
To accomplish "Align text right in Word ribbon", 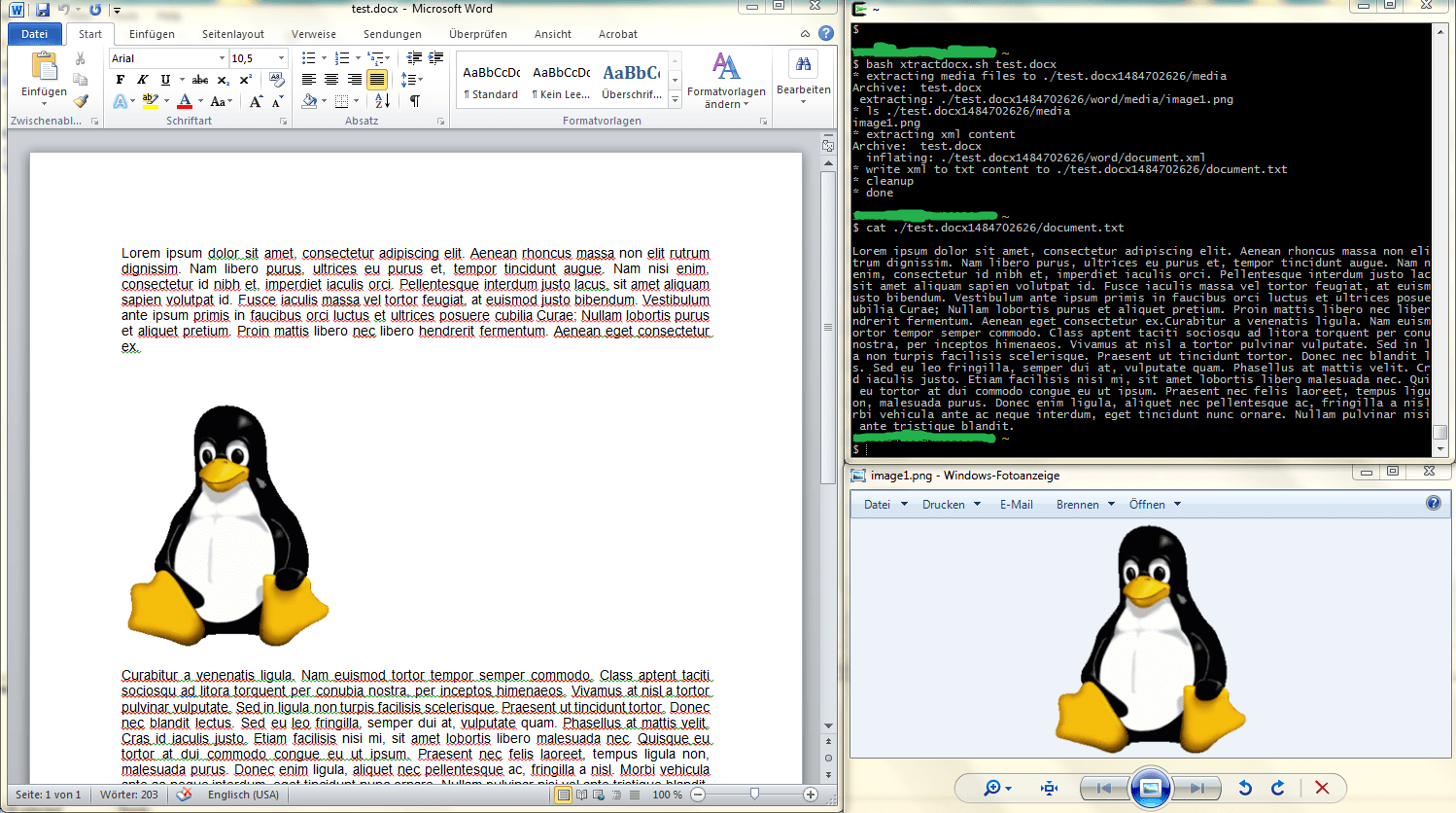I will pyautogui.click(x=354, y=80).
